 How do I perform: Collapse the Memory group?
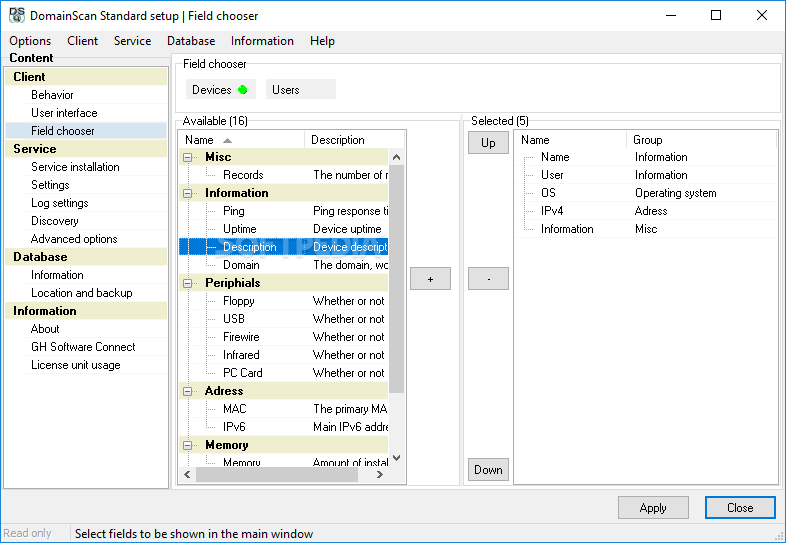[x=187, y=445]
